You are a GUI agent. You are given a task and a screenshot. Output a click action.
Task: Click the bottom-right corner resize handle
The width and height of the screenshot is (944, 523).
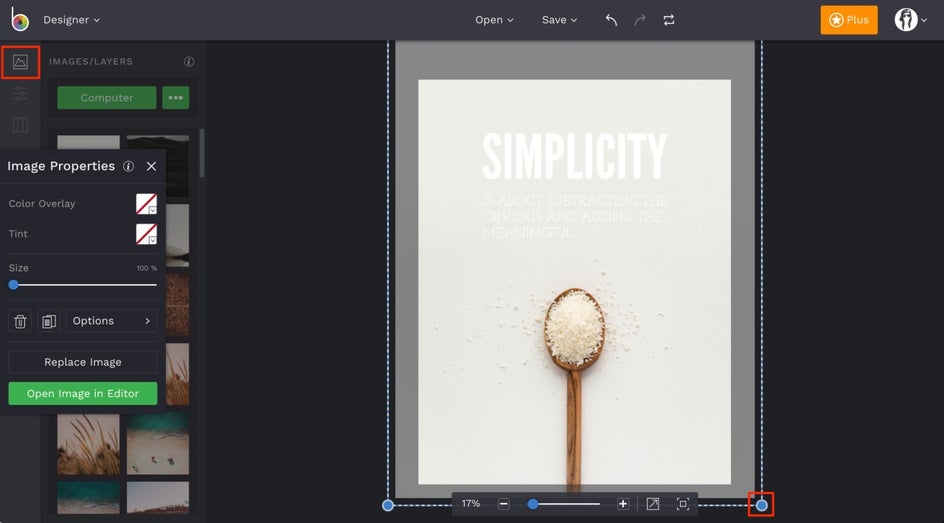click(x=761, y=505)
